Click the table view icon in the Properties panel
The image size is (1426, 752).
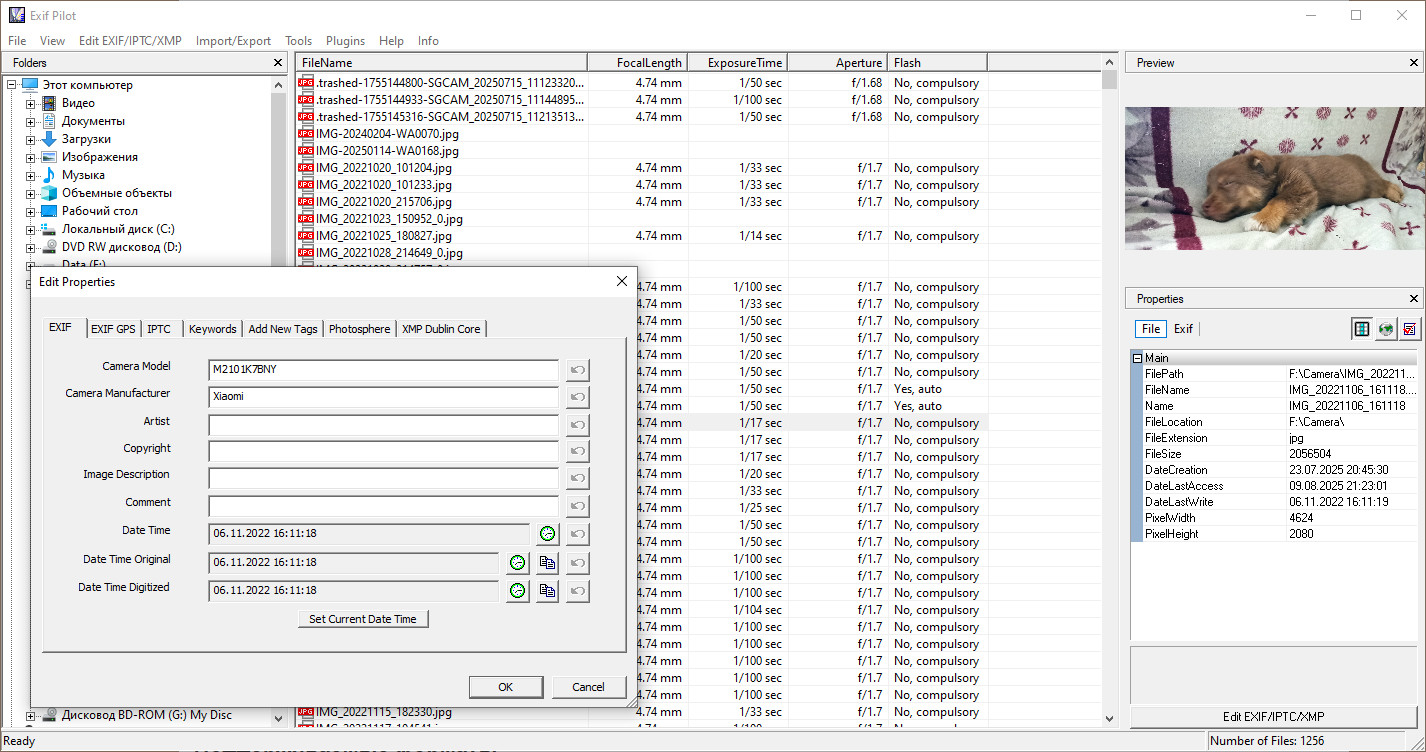[x=1362, y=328]
